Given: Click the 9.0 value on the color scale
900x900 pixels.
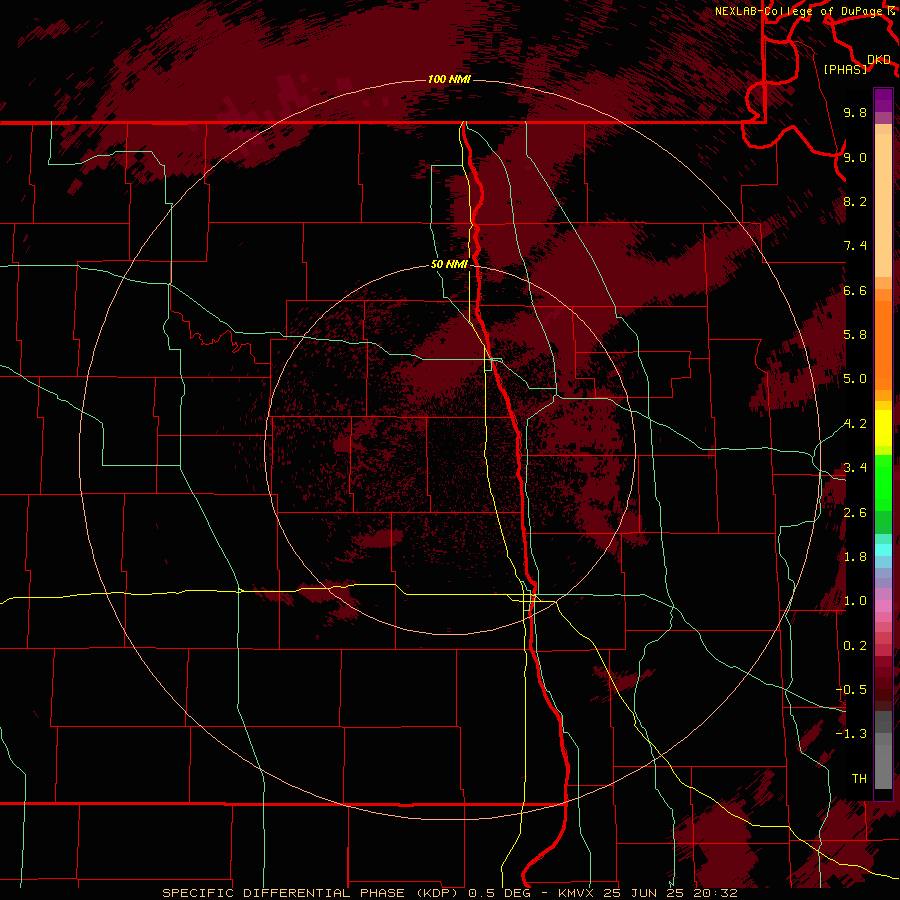Looking at the screenshot, I should pos(855,157).
